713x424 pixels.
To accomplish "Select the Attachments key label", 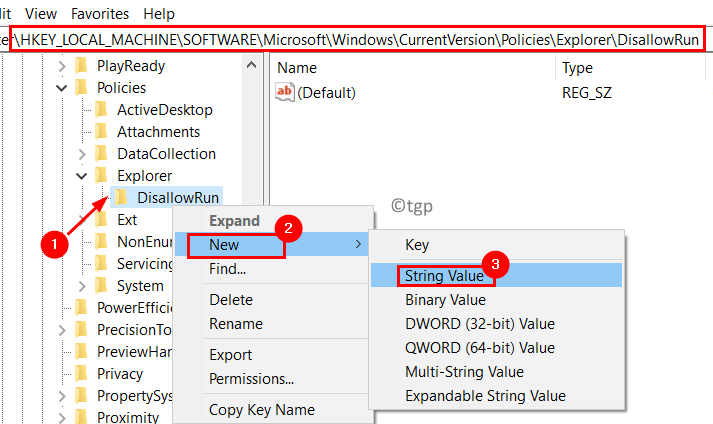I will [158, 132].
